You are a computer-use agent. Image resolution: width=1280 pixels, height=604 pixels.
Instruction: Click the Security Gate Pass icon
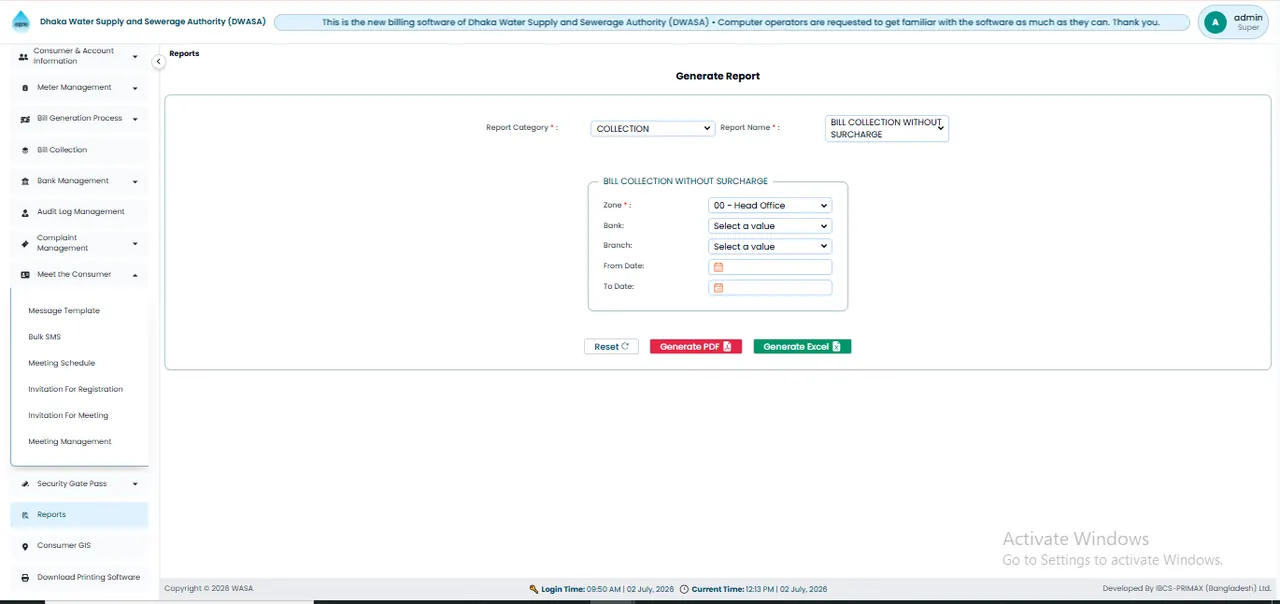point(25,484)
